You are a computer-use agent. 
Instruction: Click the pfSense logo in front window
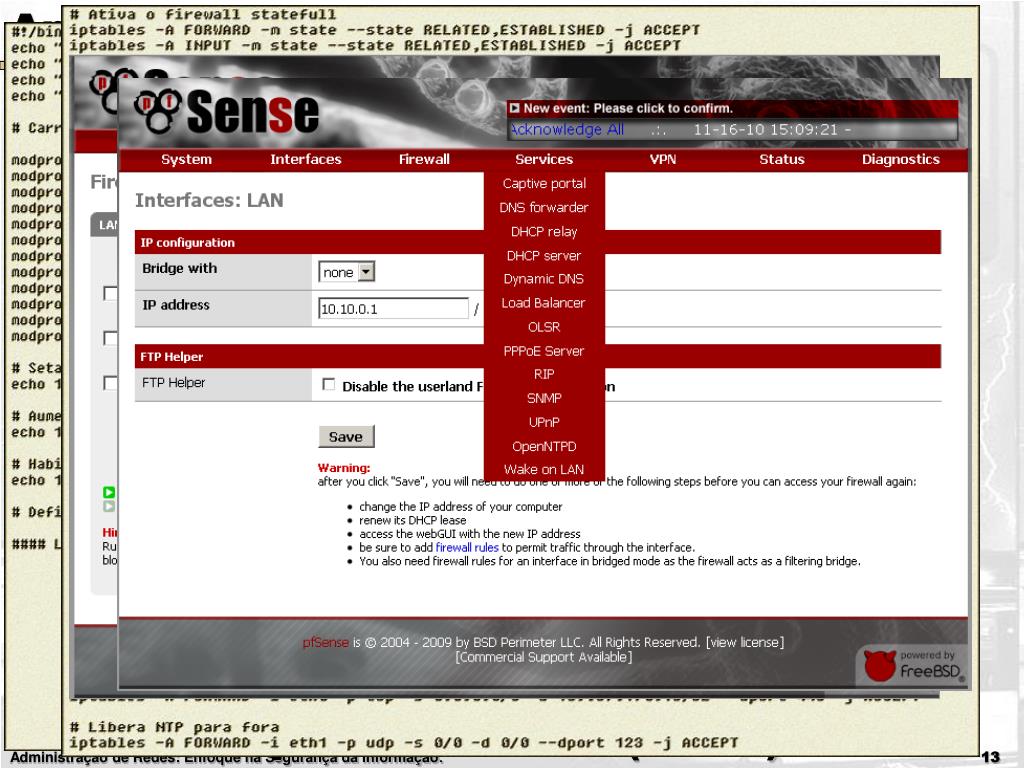[227, 112]
